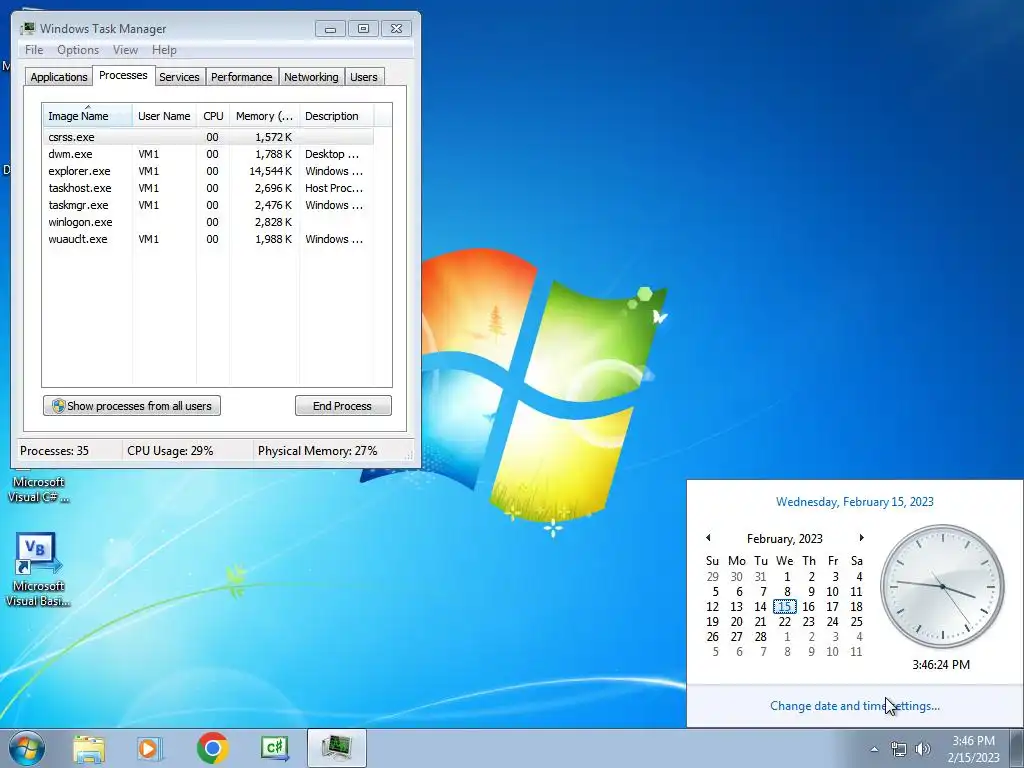Screen dimensions: 1024x768
Task: Select February 14 in the calendar
Action: (x=760, y=607)
